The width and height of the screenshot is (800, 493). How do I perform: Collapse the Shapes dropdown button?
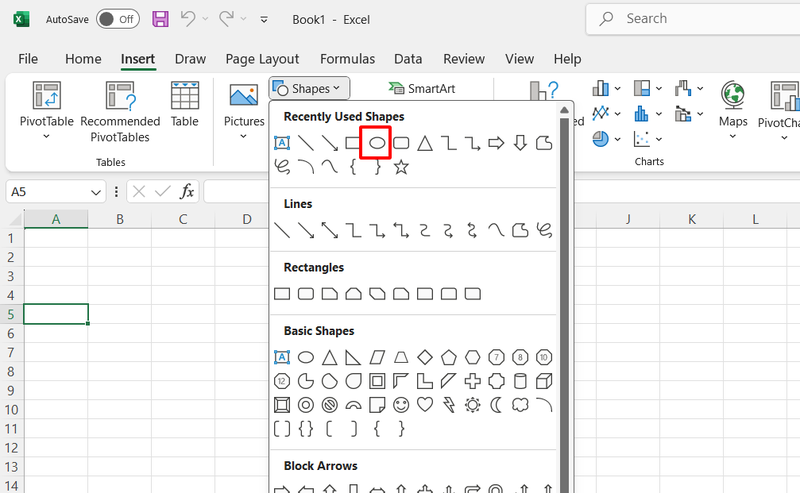(x=309, y=88)
